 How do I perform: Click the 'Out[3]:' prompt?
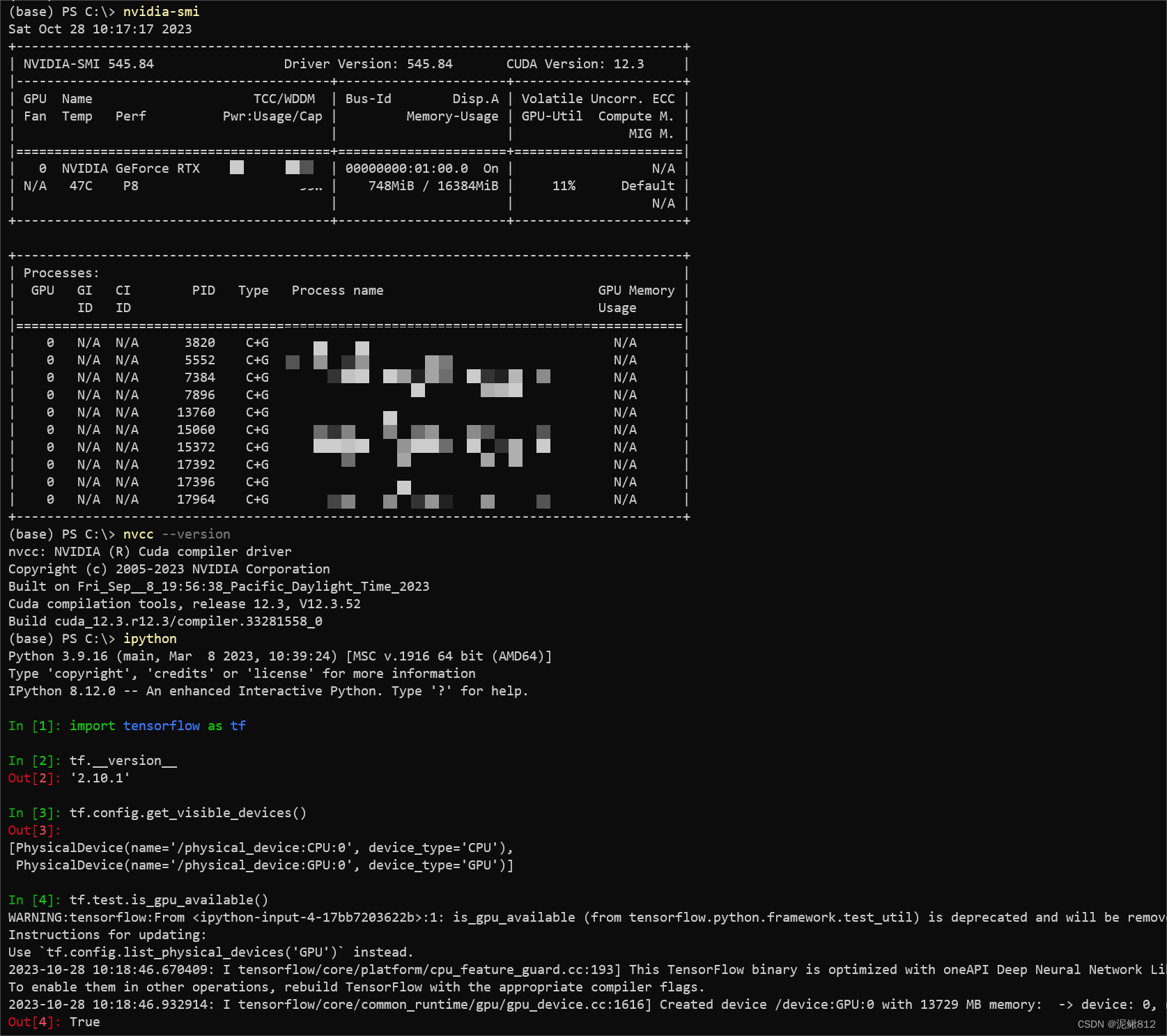point(35,830)
